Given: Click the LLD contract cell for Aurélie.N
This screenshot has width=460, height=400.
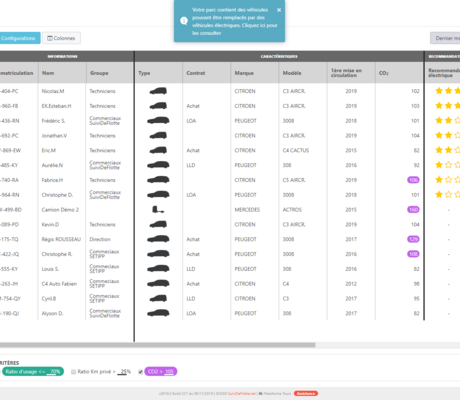Looking at the screenshot, I should [191, 165].
